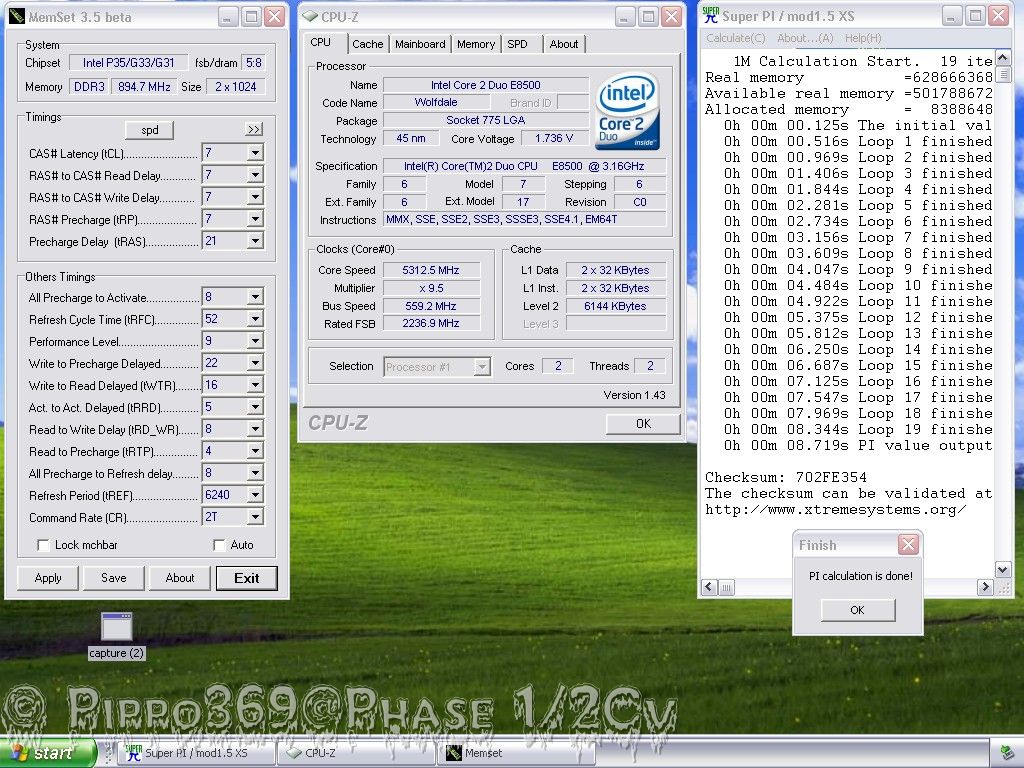
Task: Click Super PI vertical scrollbar down arrow
Action: point(1002,569)
